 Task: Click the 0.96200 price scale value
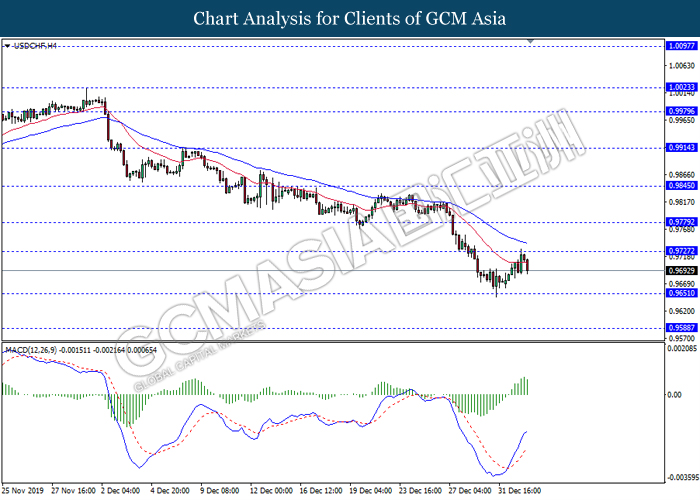tap(682, 311)
